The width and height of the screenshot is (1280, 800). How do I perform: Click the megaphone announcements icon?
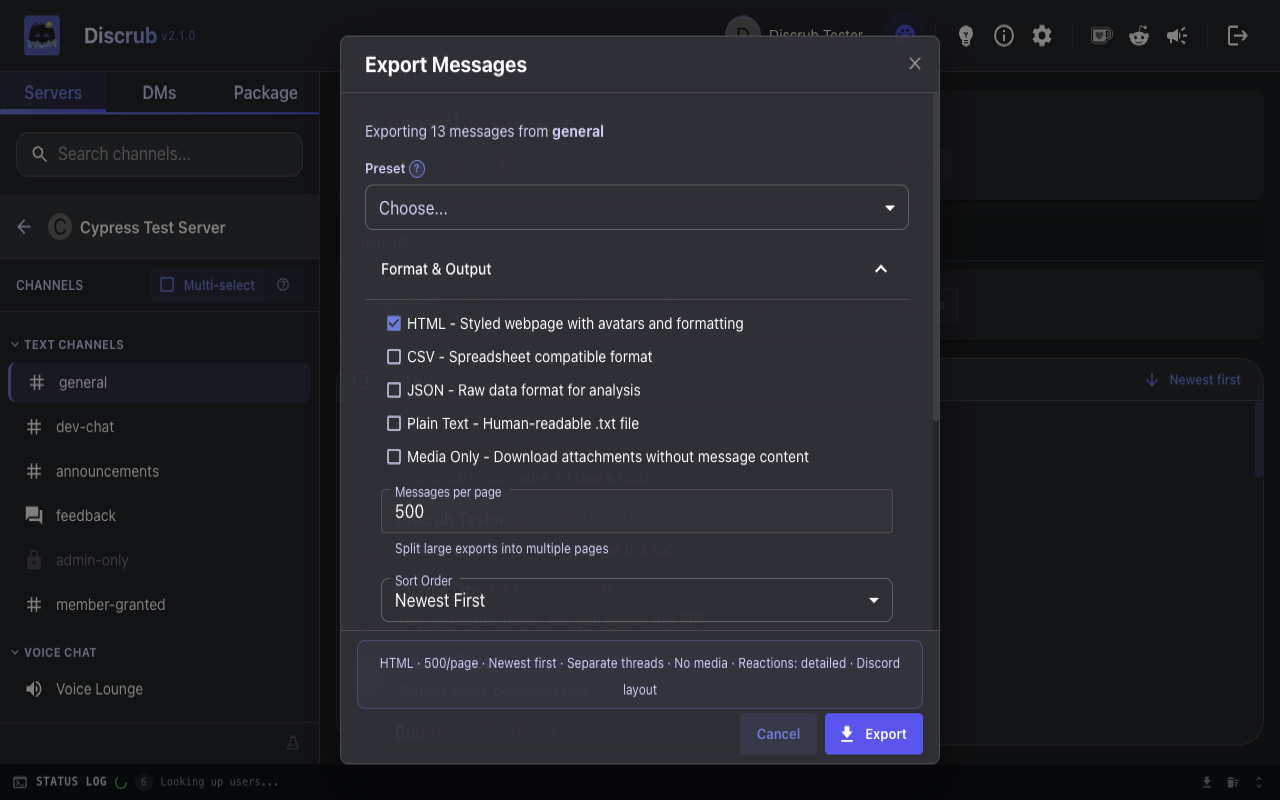point(1177,36)
